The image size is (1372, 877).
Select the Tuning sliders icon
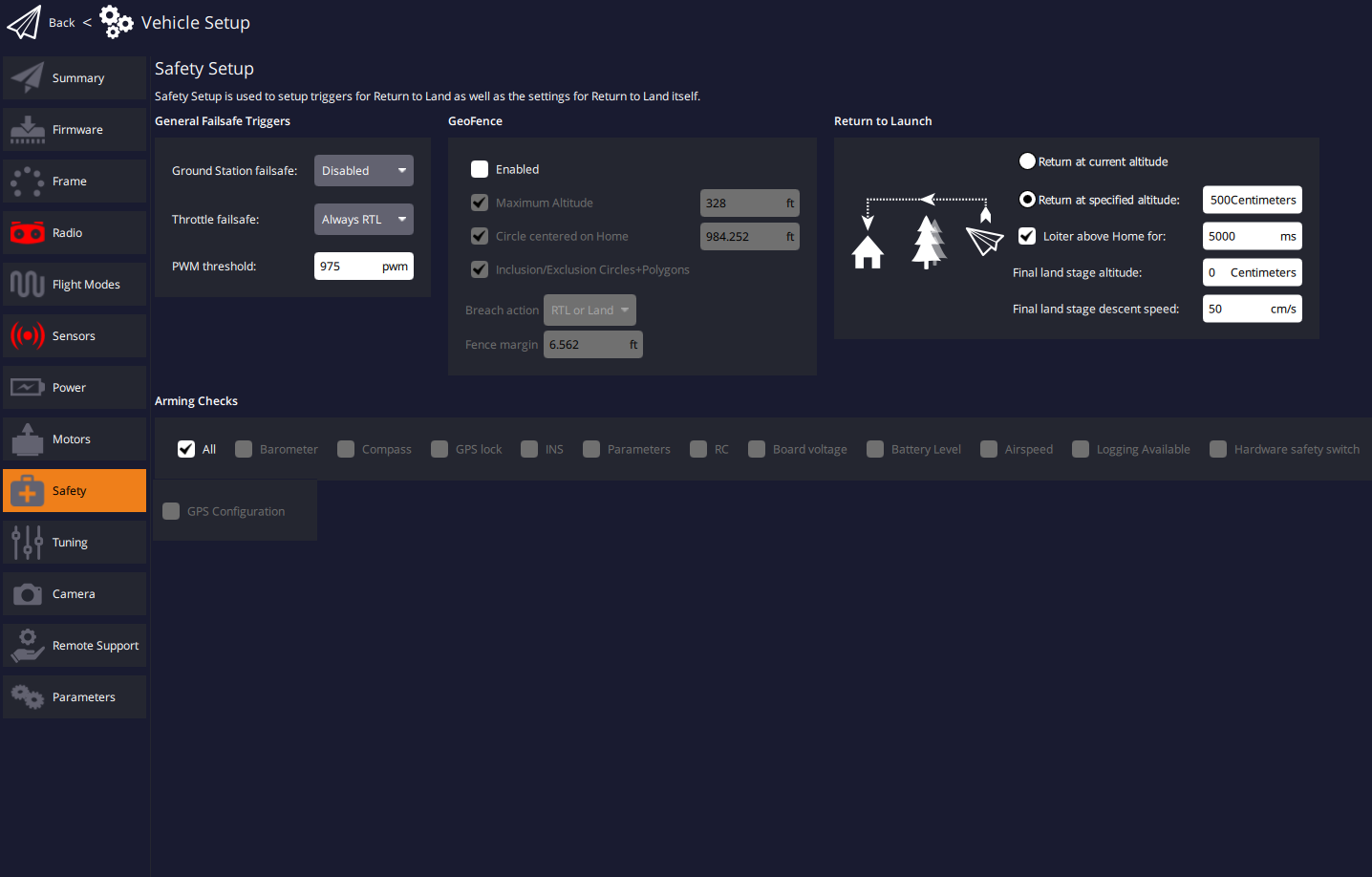point(28,543)
